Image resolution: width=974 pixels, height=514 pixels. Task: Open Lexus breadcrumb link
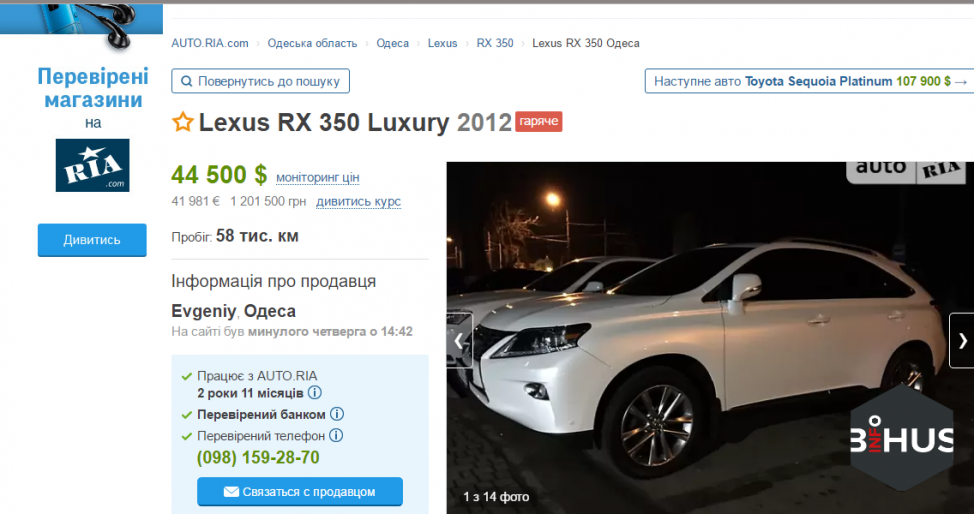pyautogui.click(x=442, y=43)
